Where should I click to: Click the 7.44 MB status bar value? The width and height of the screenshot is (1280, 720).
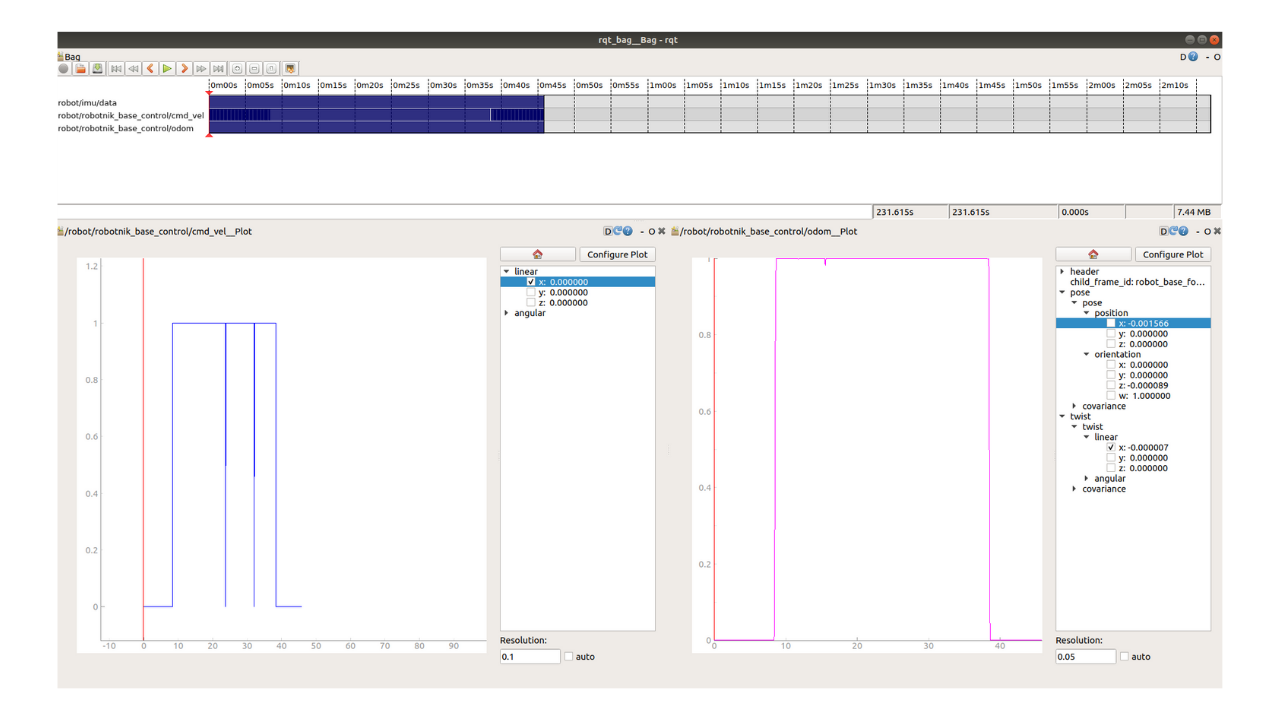1194,212
